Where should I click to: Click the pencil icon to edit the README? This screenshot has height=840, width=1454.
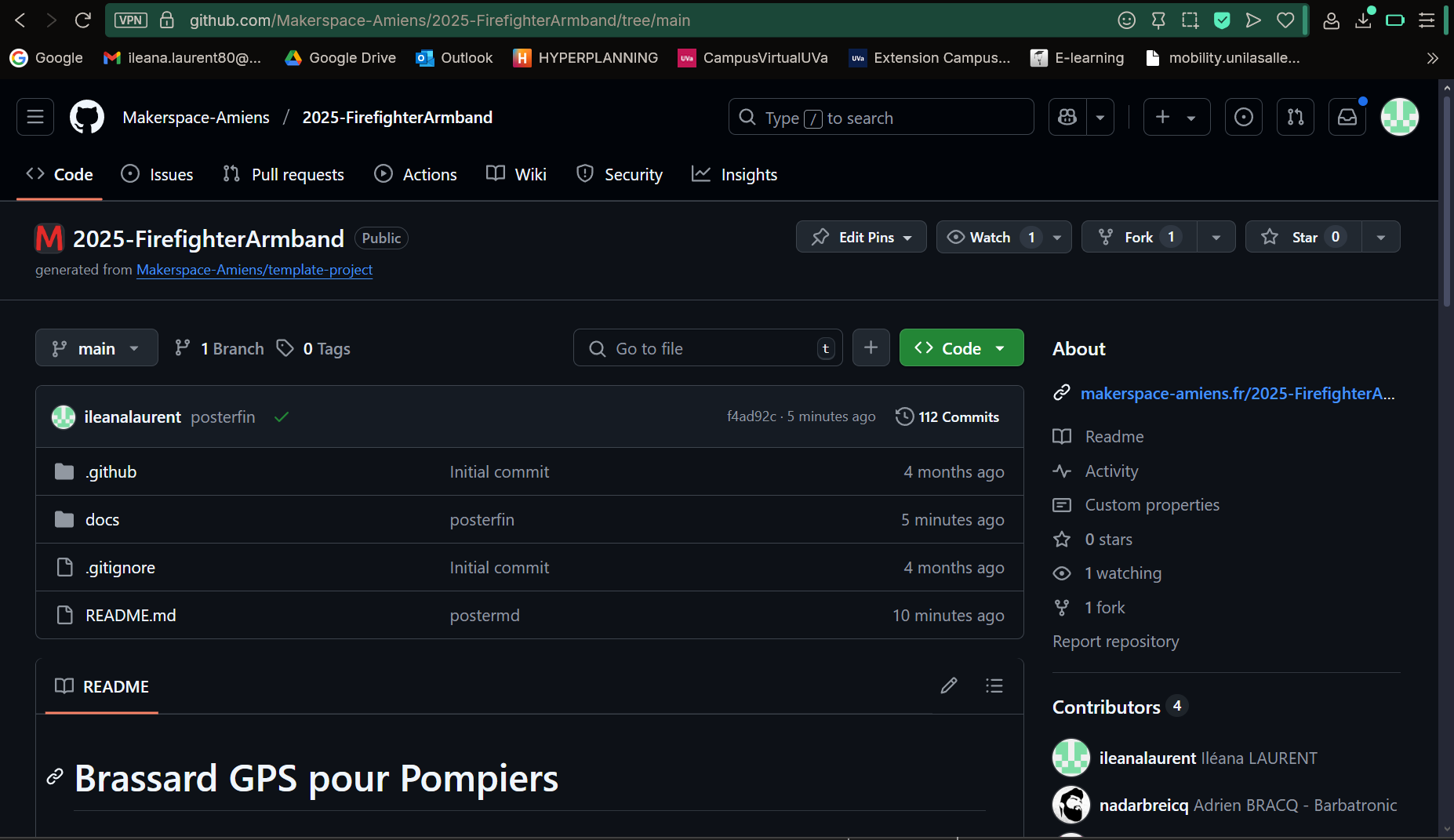(949, 685)
